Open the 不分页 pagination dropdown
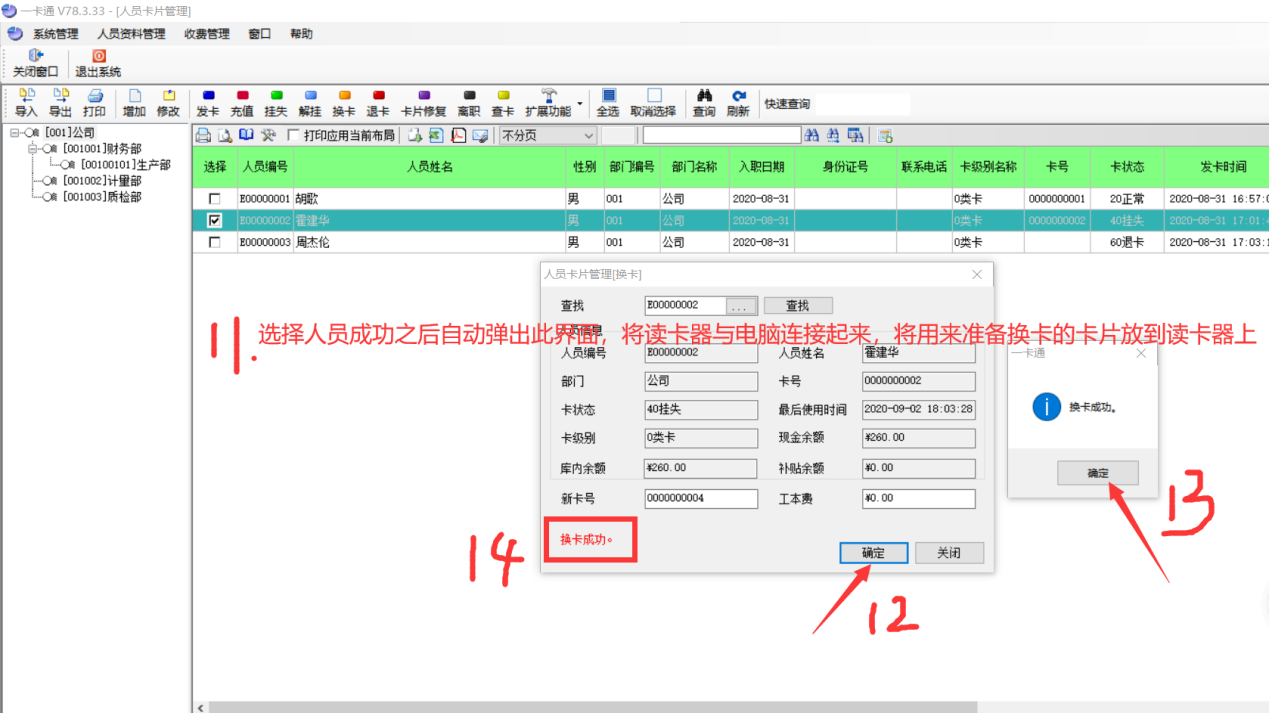This screenshot has width=1269, height=713. [x=588, y=135]
